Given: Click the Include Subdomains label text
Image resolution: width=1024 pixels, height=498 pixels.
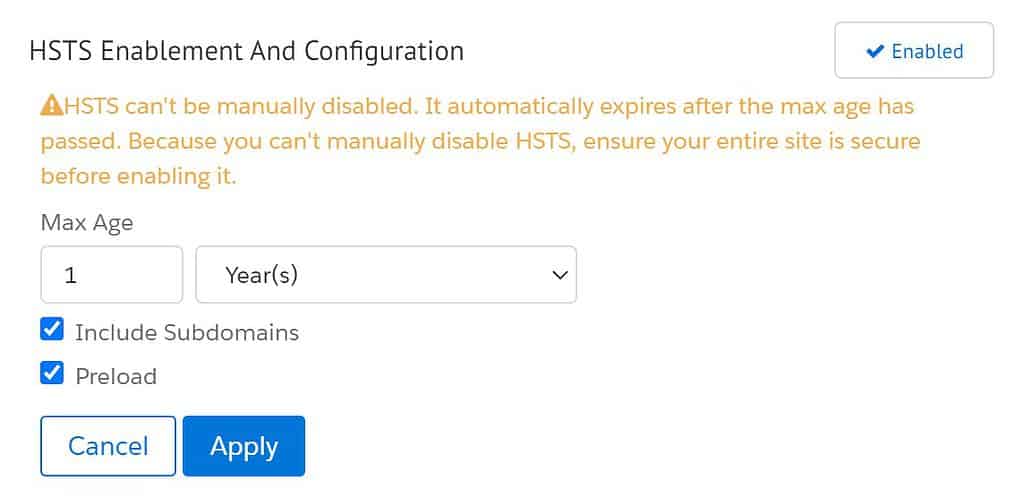Looking at the screenshot, I should tap(187, 333).
